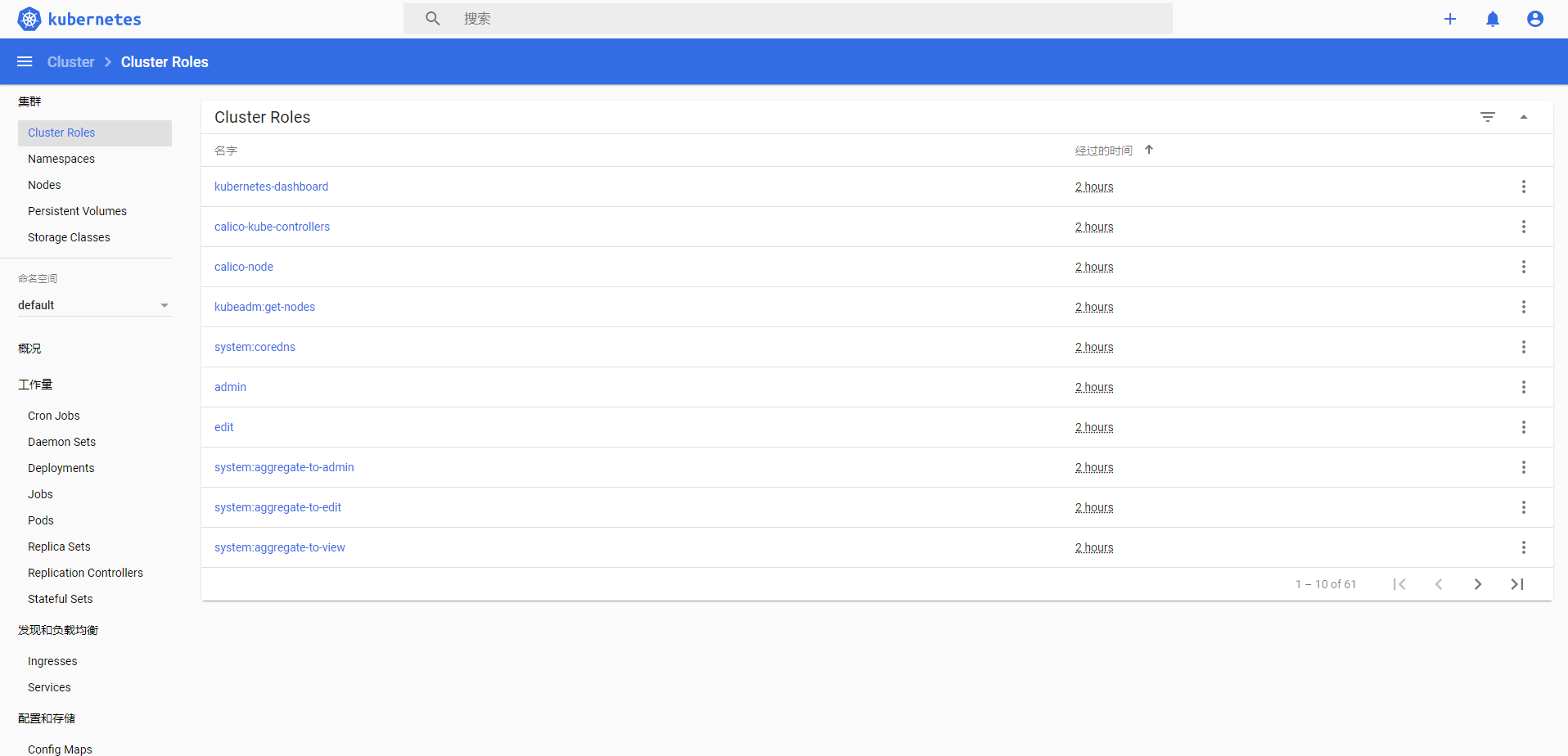Open the edit cluster role link

(223, 427)
